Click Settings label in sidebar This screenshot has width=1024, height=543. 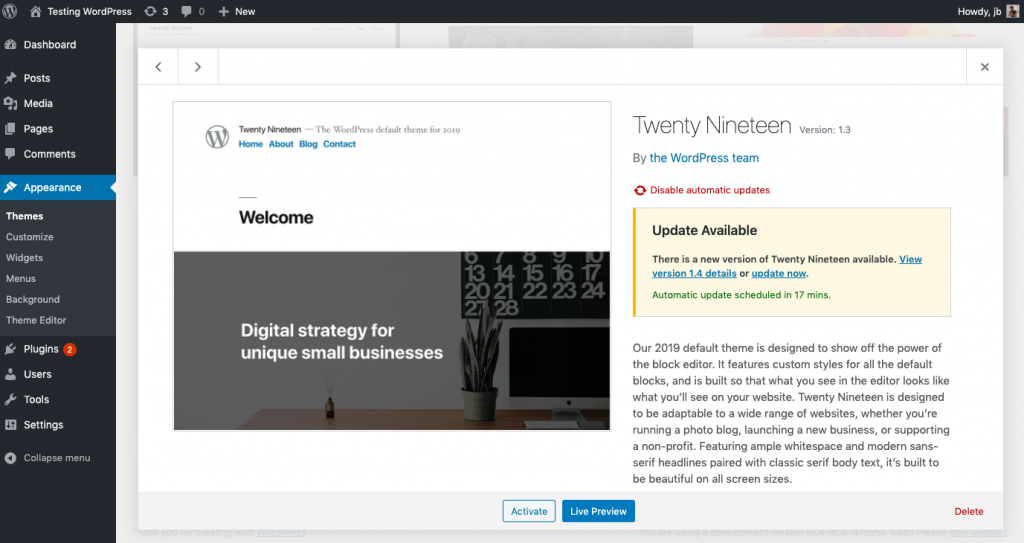point(43,425)
